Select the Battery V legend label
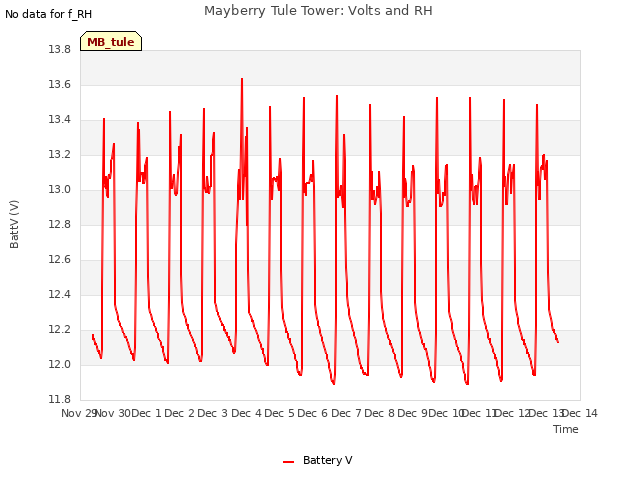This screenshot has height=480, width=640. (x=327, y=460)
